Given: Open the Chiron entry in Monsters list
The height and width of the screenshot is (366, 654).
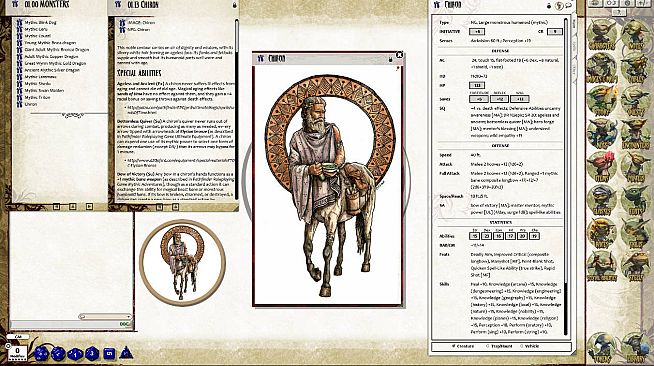Looking at the screenshot, I should (30, 104).
